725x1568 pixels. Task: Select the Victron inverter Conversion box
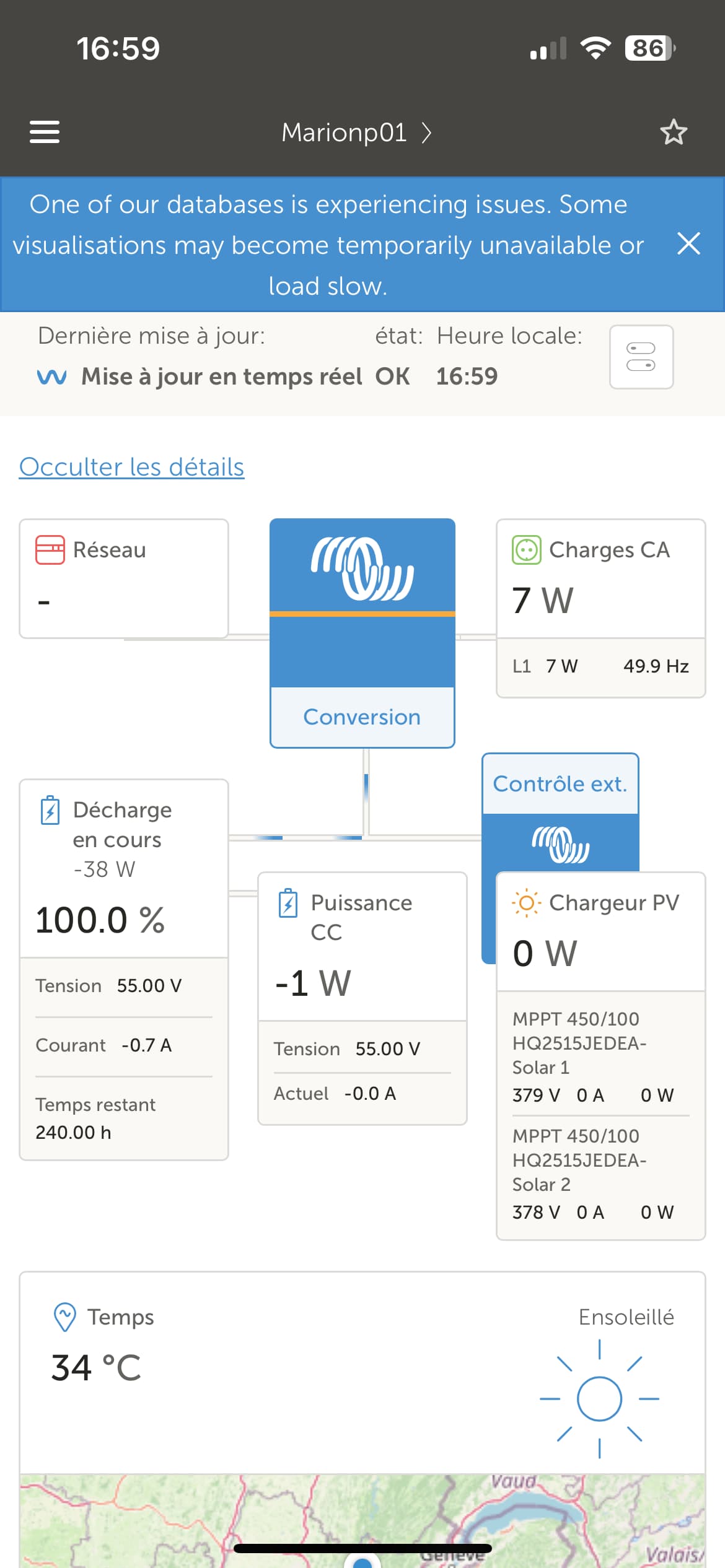pyautogui.click(x=362, y=632)
